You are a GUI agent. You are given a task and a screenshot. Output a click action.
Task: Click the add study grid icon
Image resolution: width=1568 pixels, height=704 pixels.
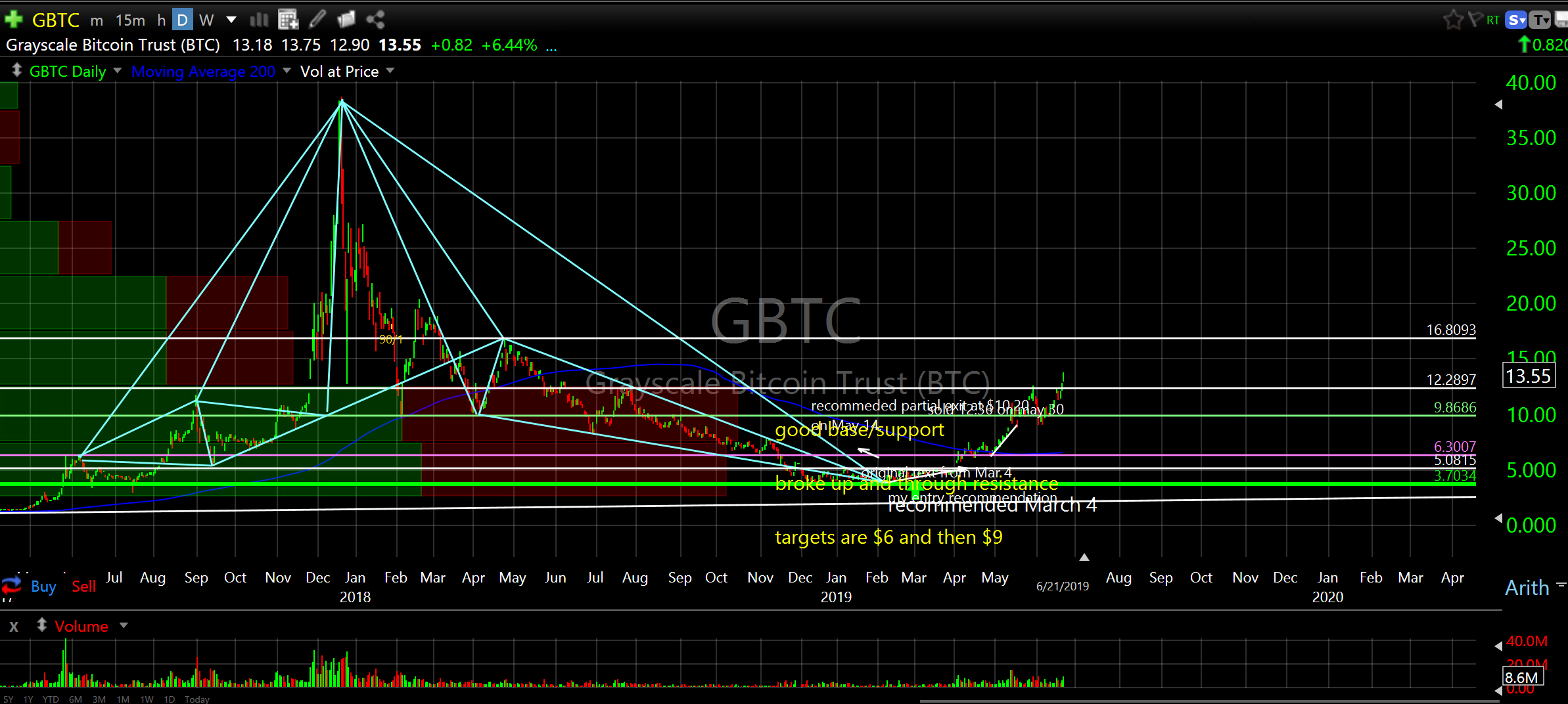[288, 20]
